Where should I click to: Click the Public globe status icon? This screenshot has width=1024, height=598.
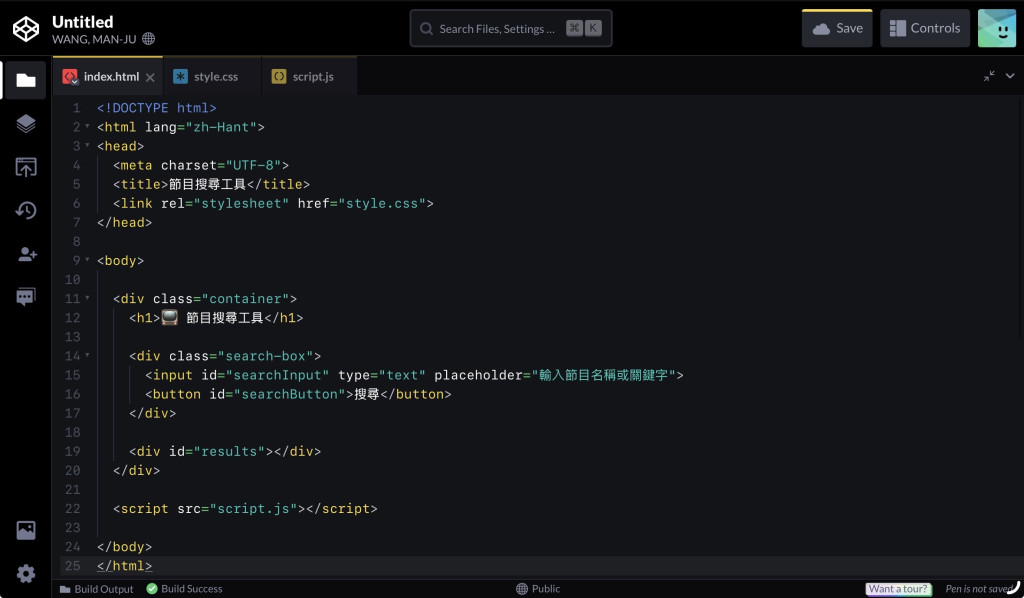[522, 589]
